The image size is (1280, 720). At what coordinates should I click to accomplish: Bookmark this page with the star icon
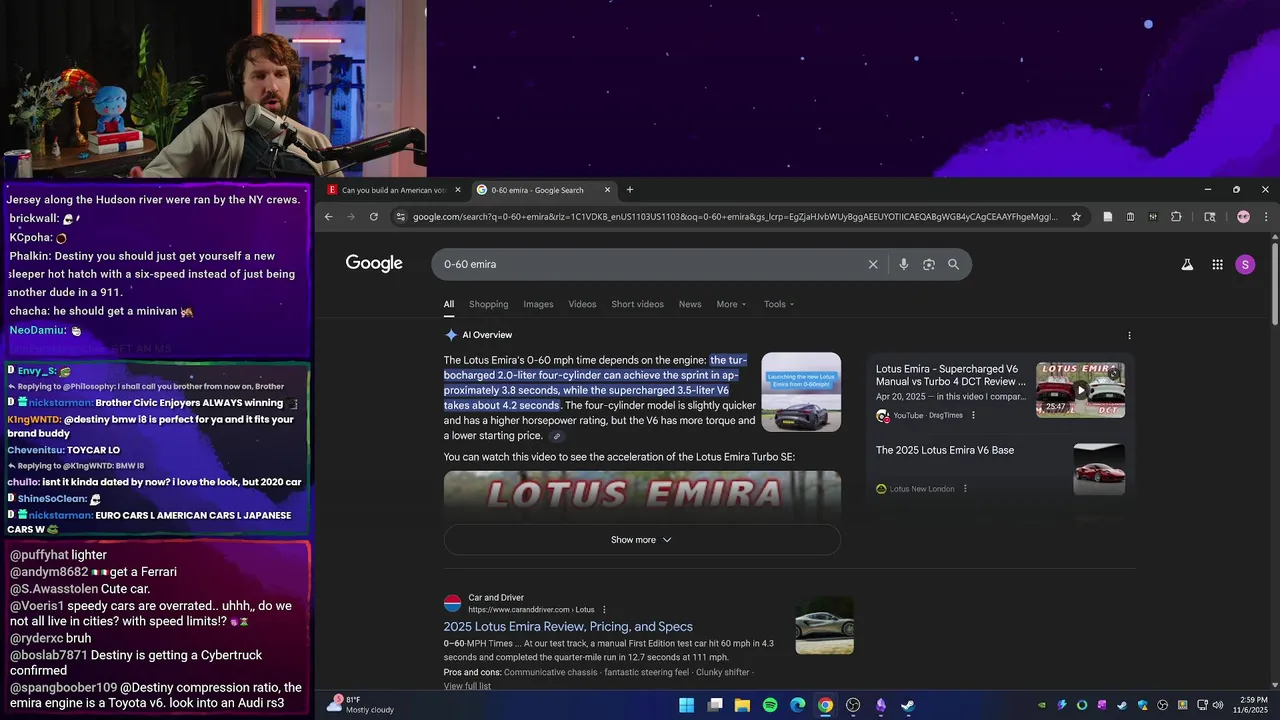click(1076, 216)
